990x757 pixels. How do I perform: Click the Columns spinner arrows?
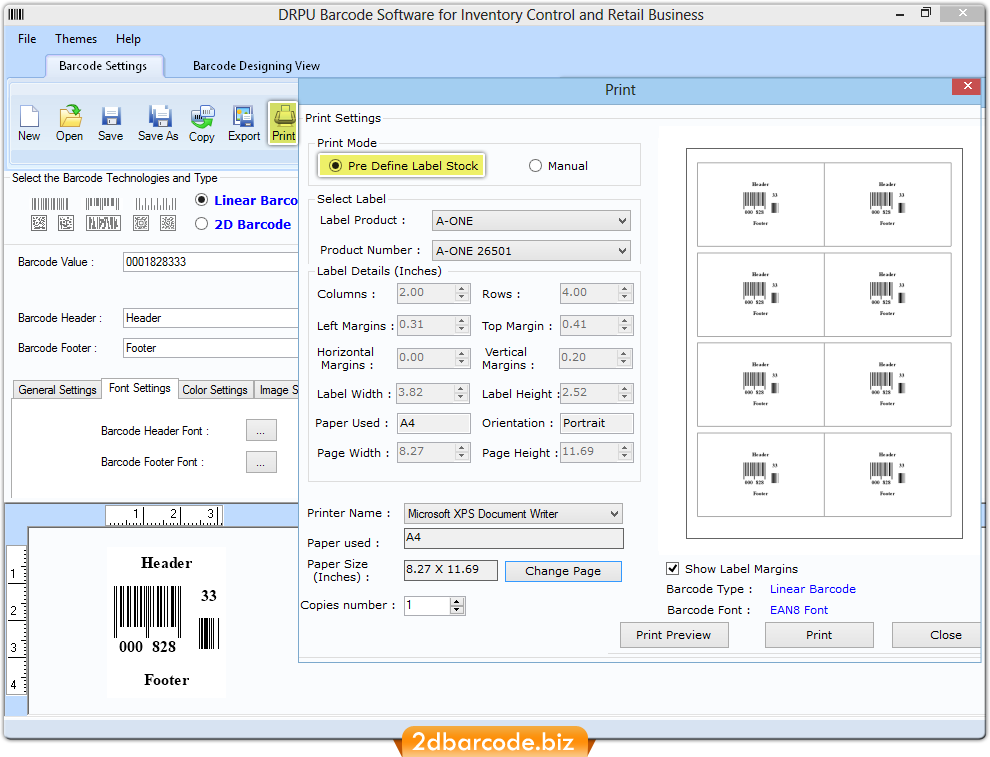point(462,293)
